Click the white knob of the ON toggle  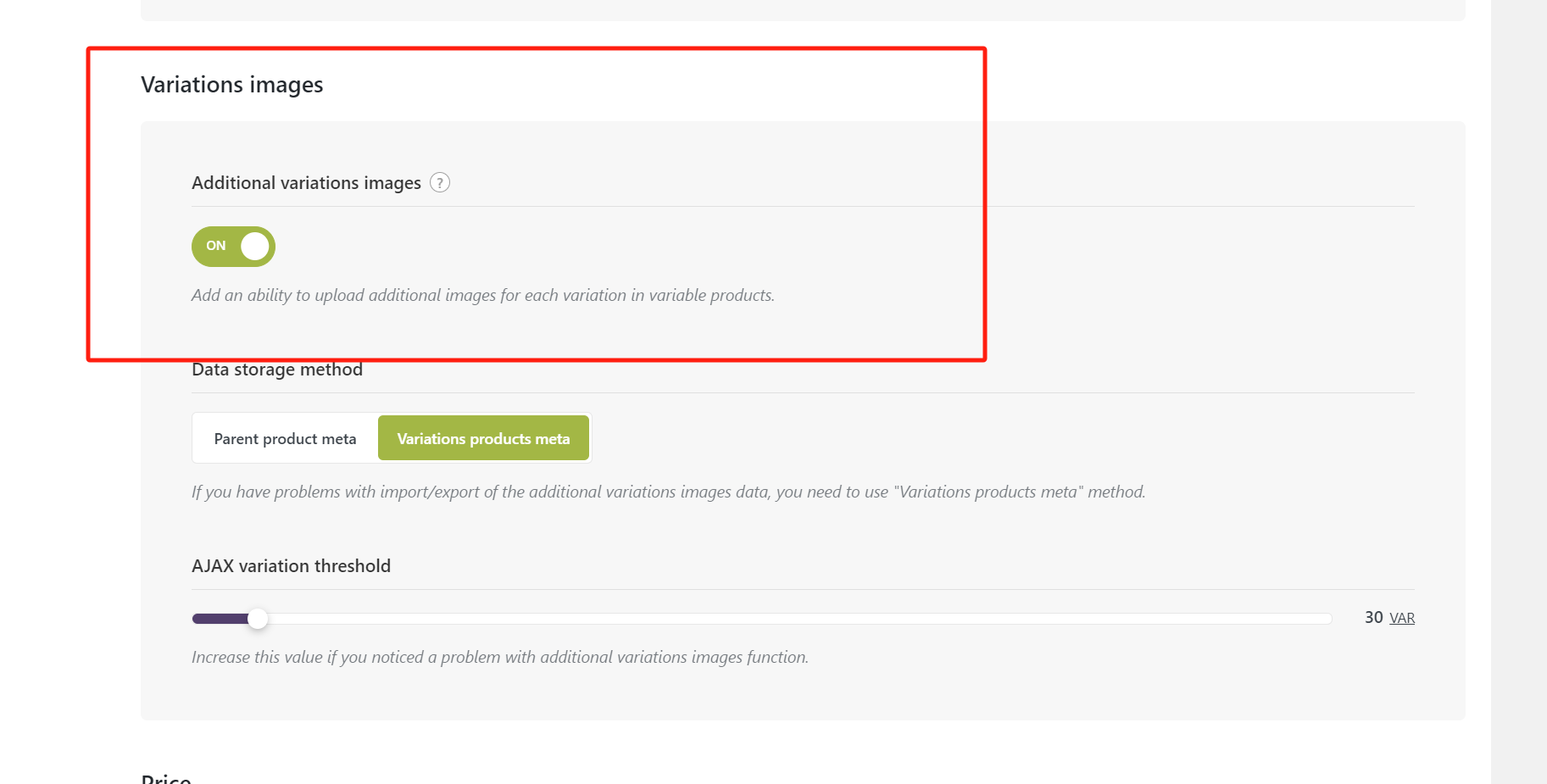254,247
